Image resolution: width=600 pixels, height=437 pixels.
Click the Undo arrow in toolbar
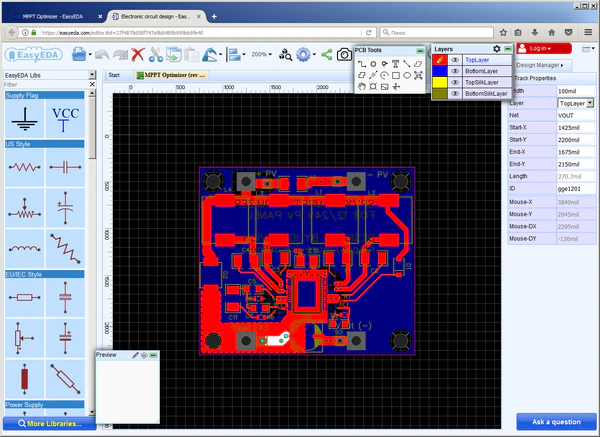pyautogui.click(x=100, y=54)
